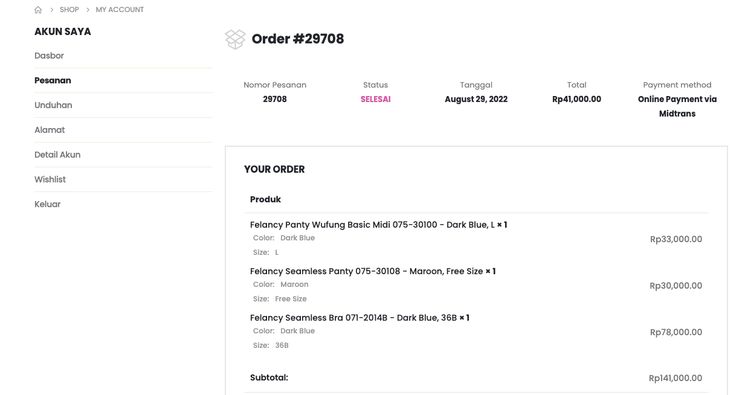The width and height of the screenshot is (748, 395).
Task: Go to Dasbor in account menu
Action: click(49, 55)
